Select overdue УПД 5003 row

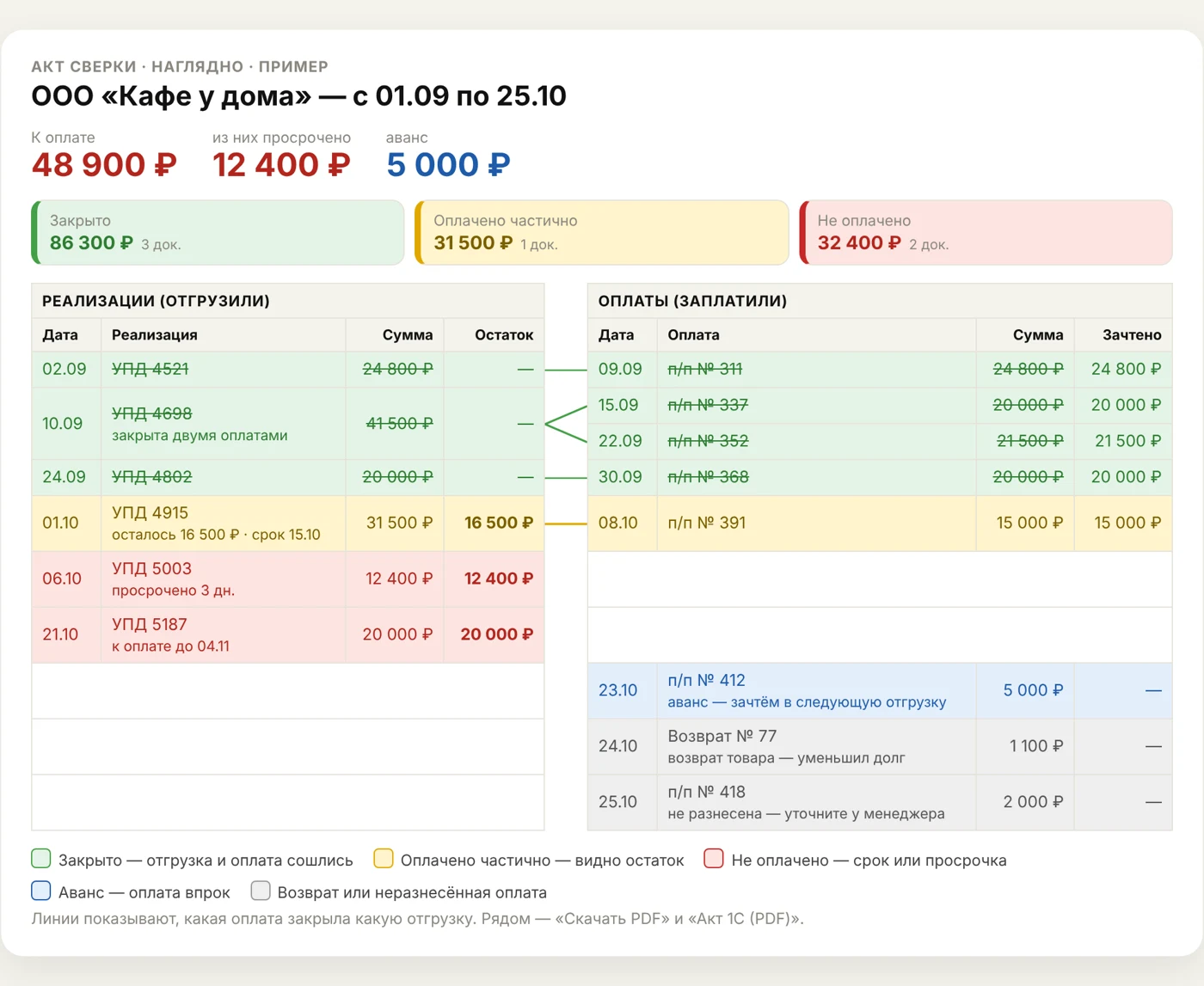(288, 579)
